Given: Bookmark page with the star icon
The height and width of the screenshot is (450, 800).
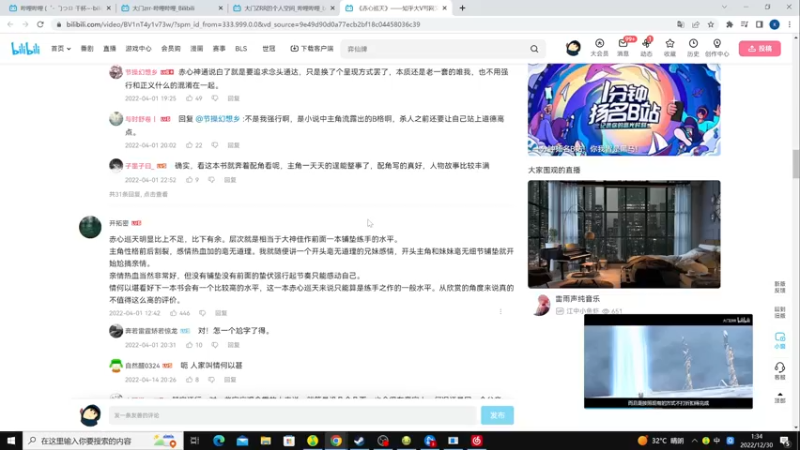Looking at the screenshot, I should (711, 24).
